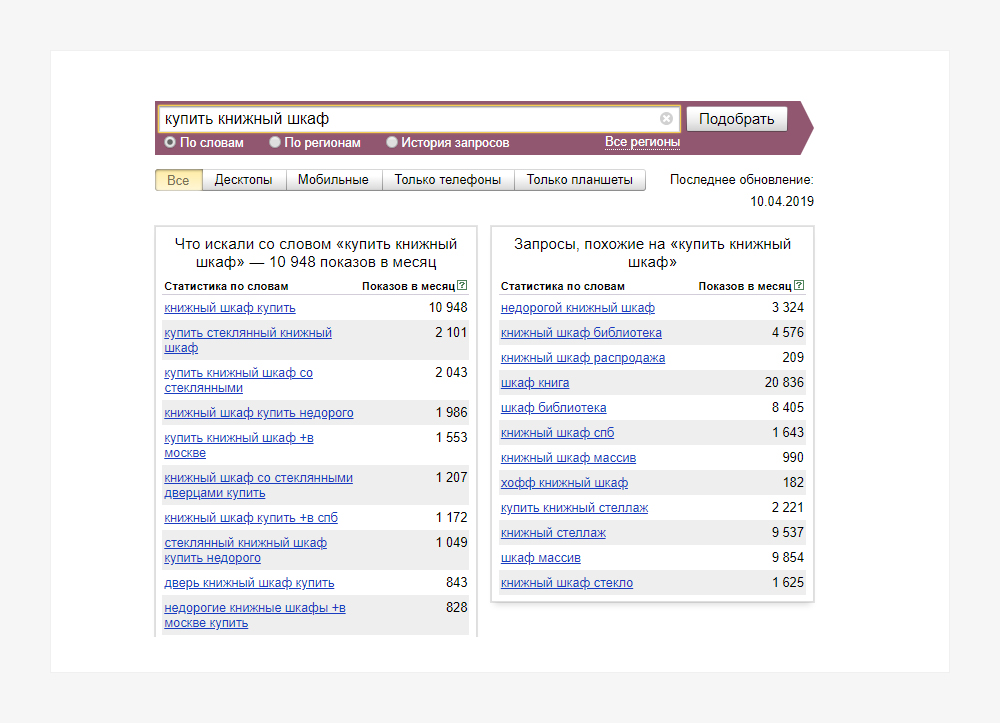Select the "Все" devices tab

(178, 180)
